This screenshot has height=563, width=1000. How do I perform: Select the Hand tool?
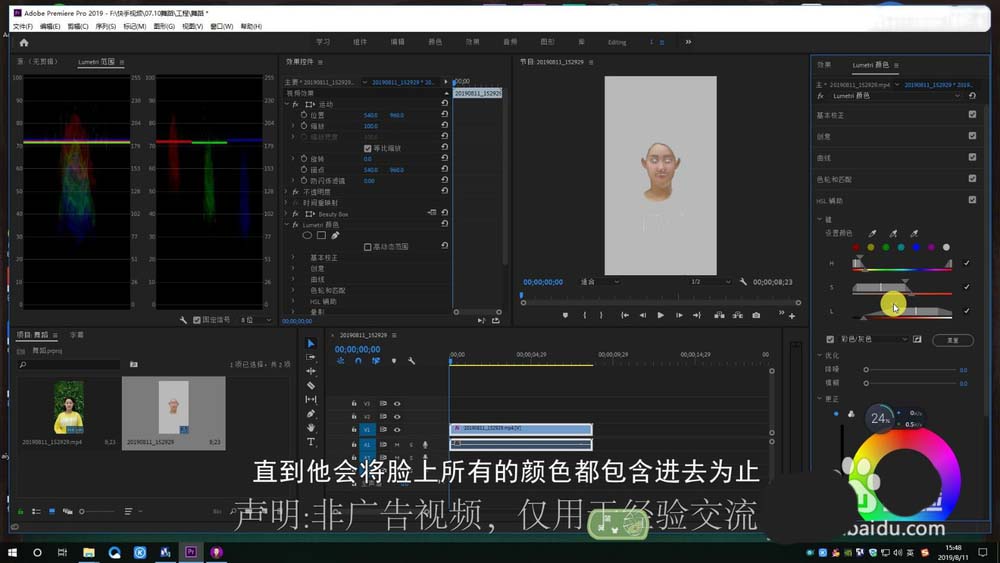click(x=311, y=427)
